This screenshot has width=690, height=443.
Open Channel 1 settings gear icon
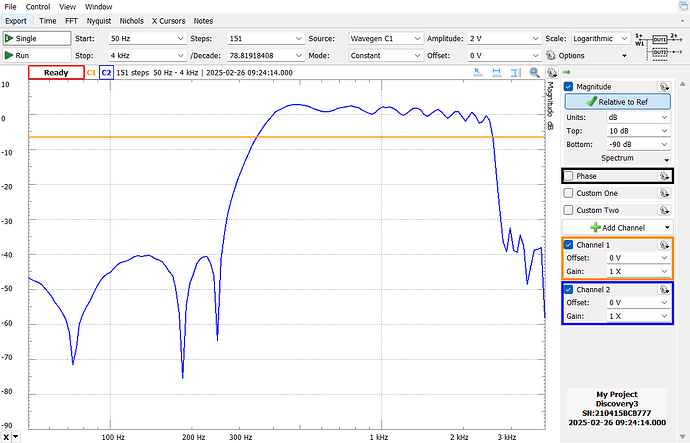pos(663,245)
